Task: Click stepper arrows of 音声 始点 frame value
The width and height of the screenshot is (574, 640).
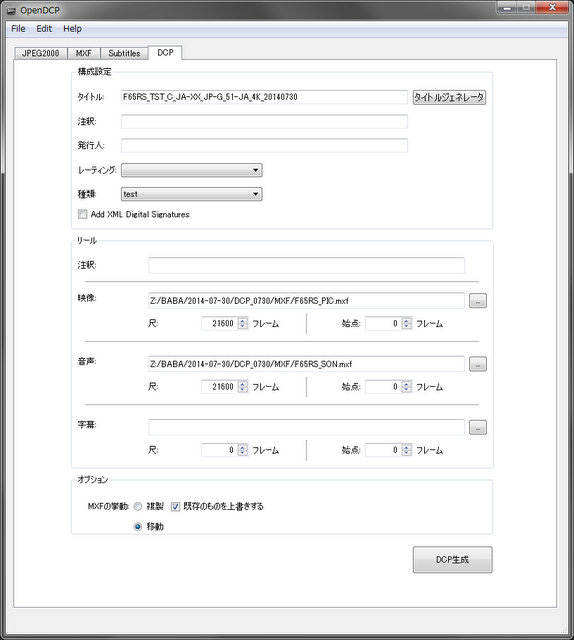Action: [406, 387]
